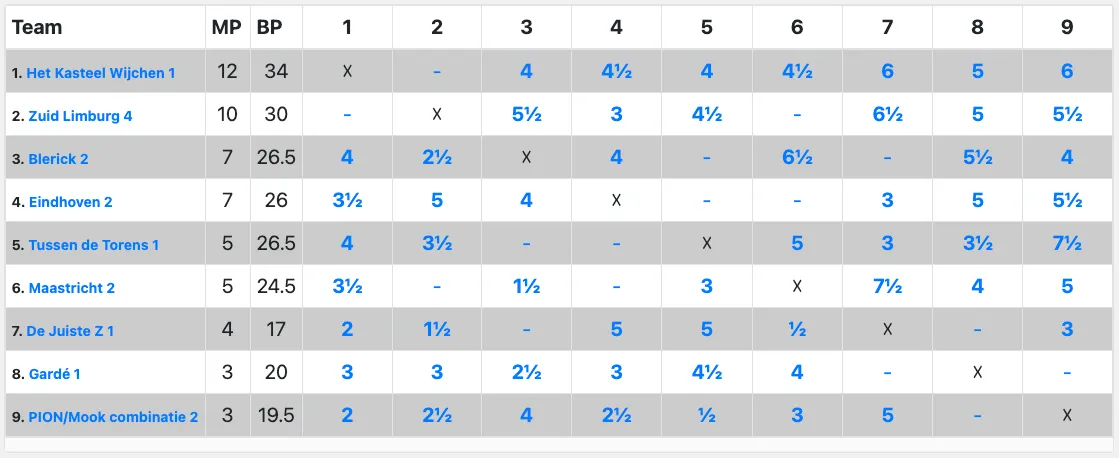The width and height of the screenshot is (1119, 458).
Task: Open Zuid Limburg 4's 6½ result against team 7
Action: (887, 114)
